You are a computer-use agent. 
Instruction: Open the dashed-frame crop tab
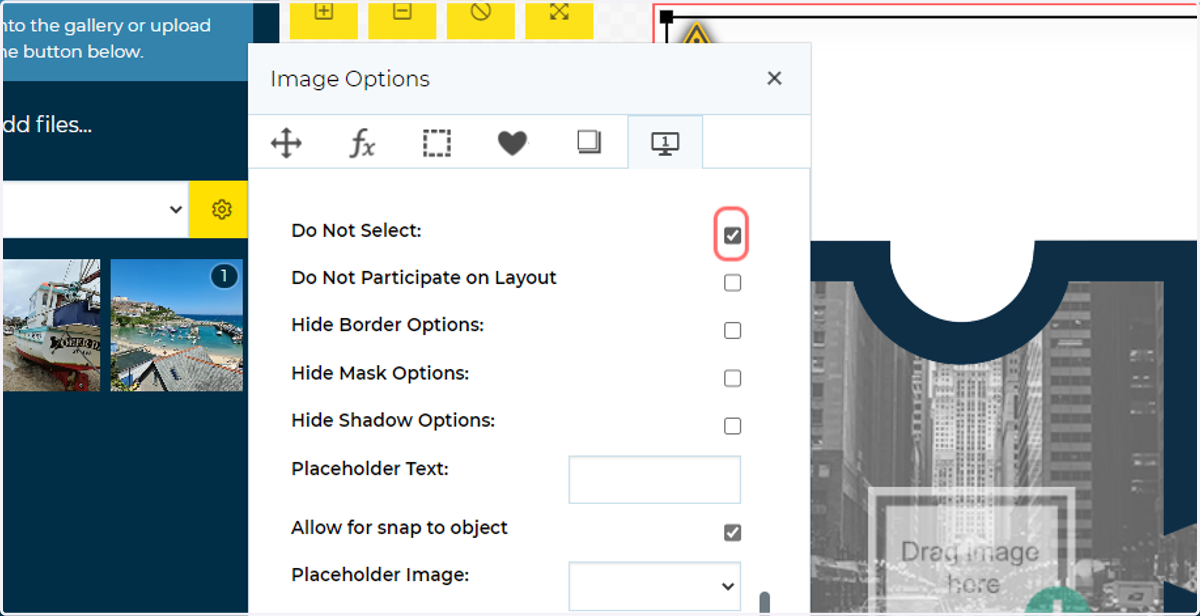click(x=437, y=143)
